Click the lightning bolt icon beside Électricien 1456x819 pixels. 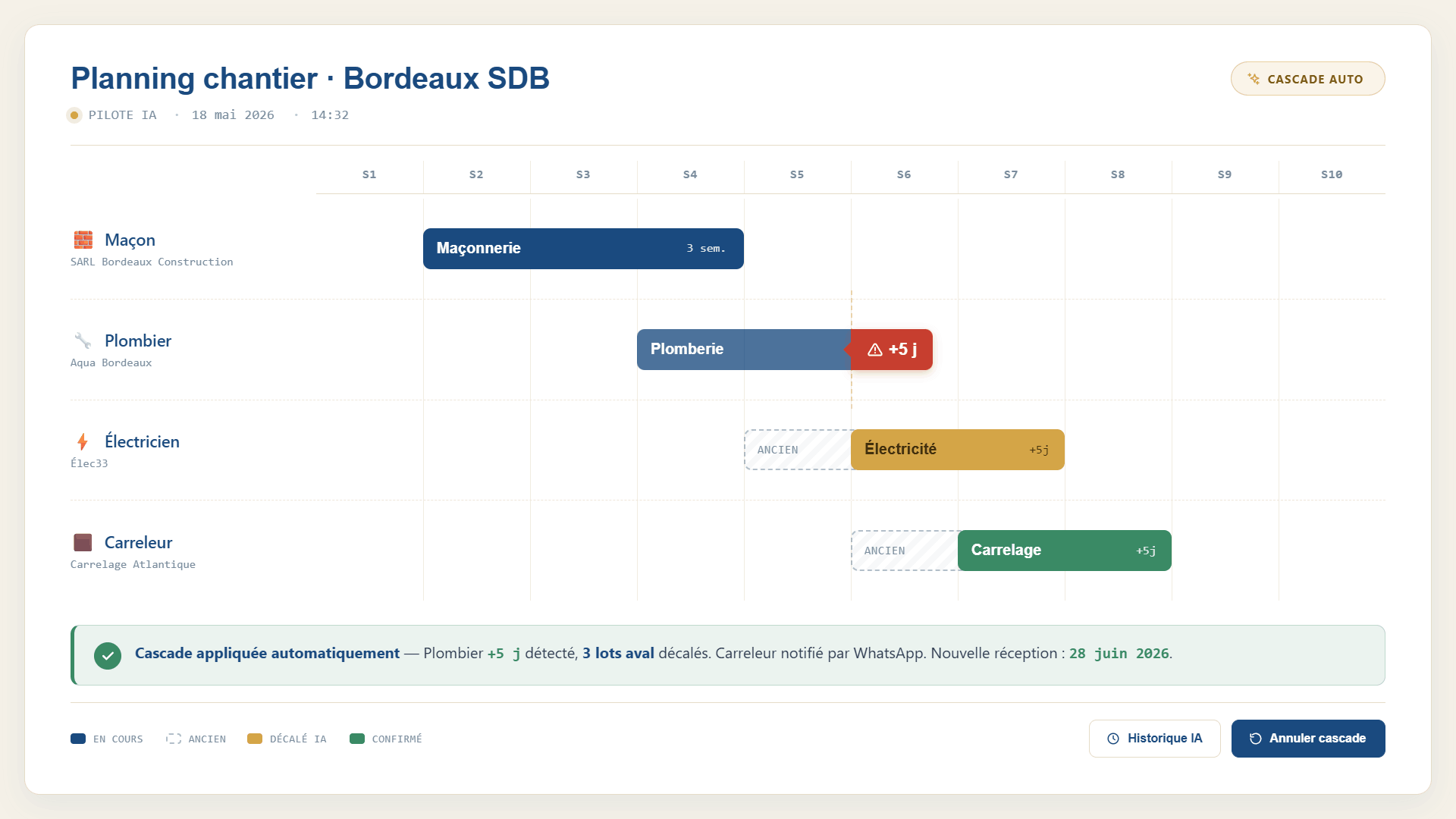point(83,441)
